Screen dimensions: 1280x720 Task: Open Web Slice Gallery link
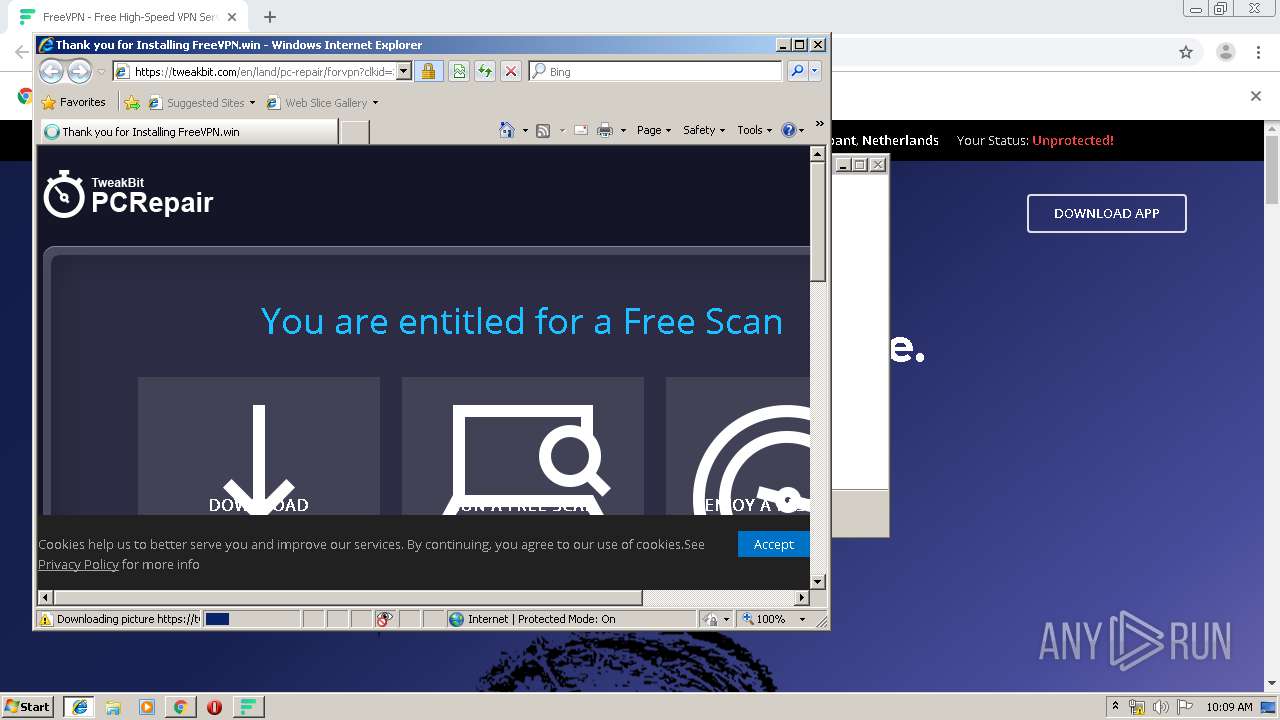point(317,102)
